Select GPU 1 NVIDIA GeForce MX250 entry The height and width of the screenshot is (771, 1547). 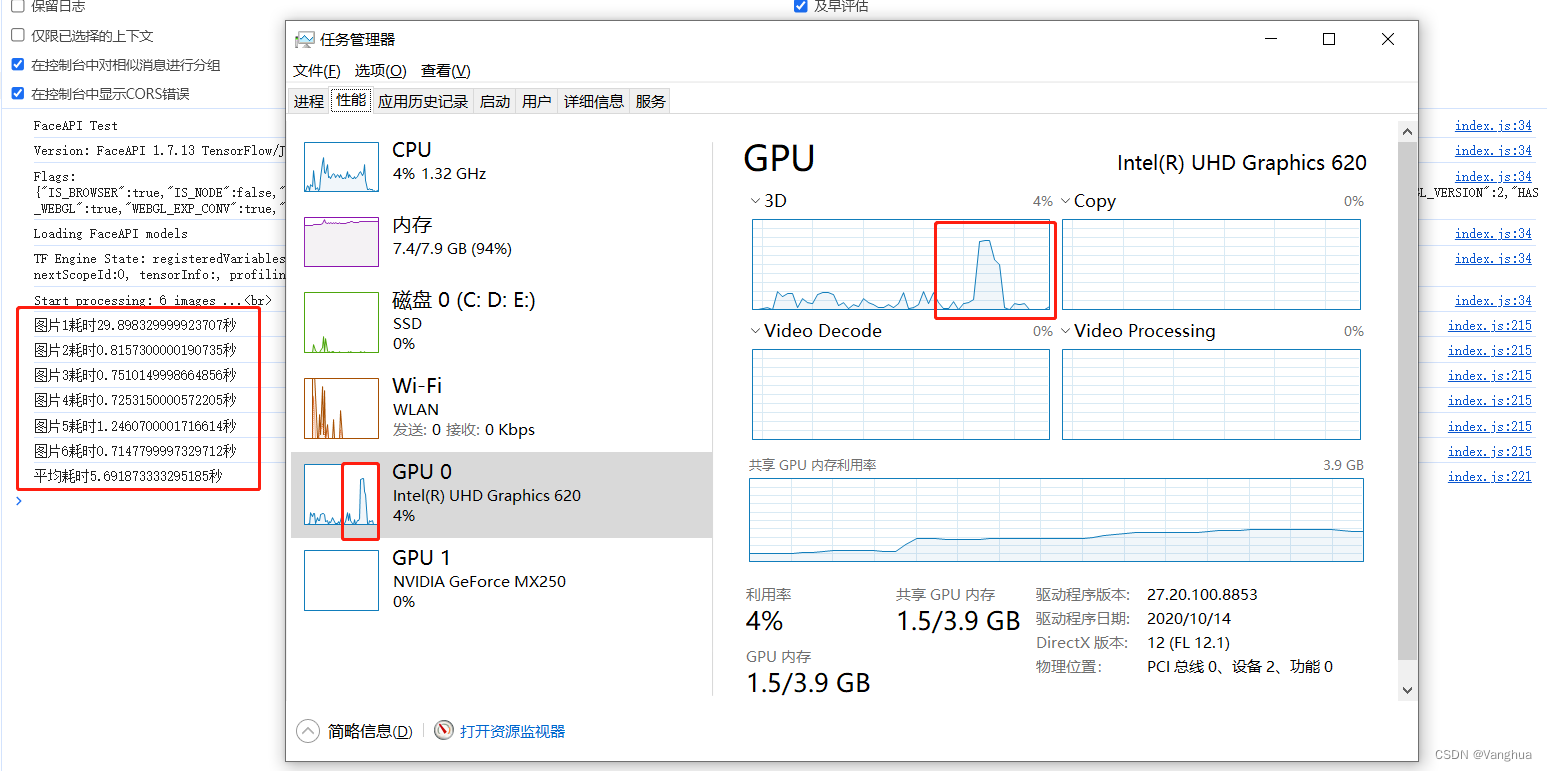click(x=501, y=580)
